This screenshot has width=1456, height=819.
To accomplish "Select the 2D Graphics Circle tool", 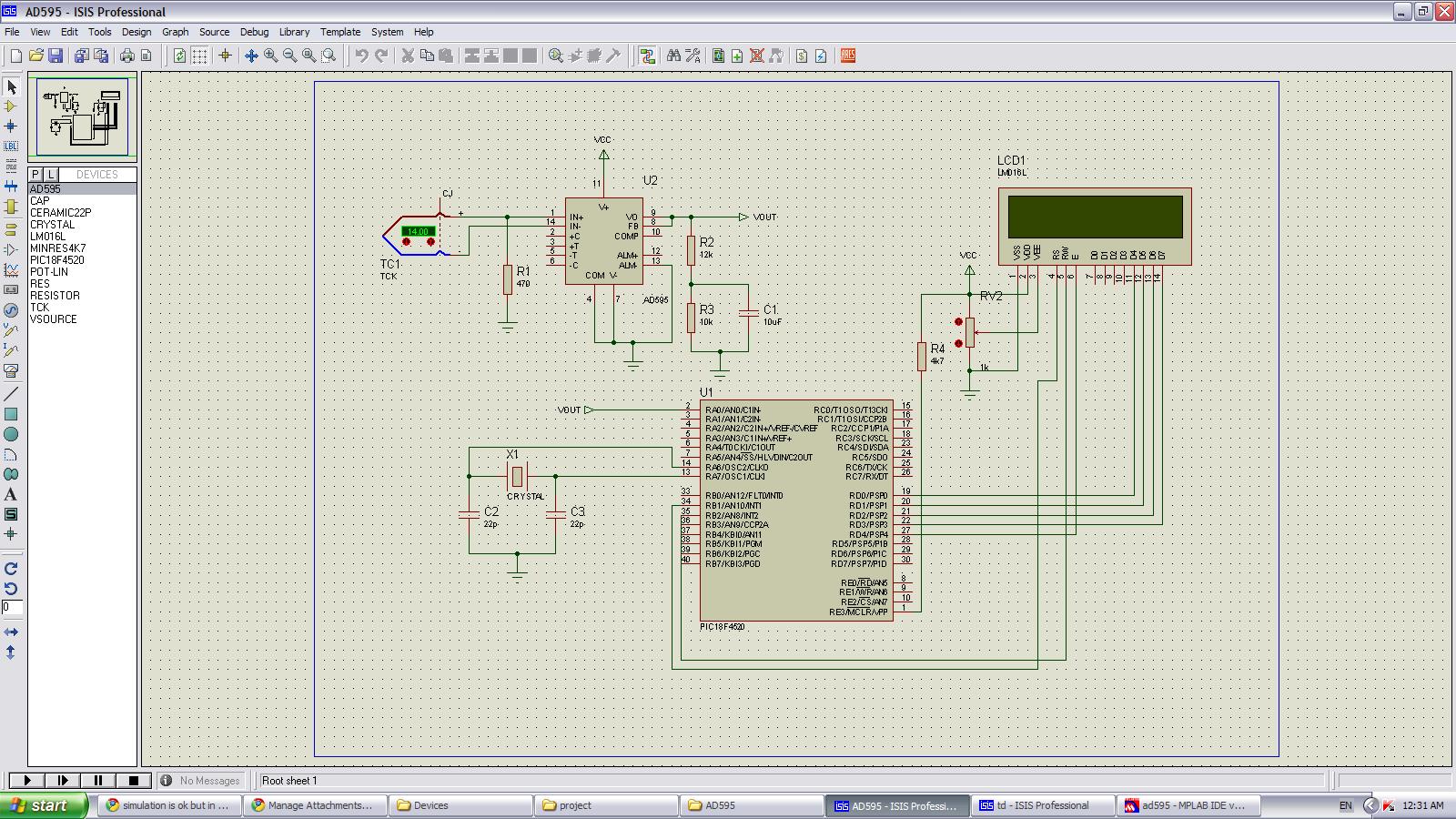I will pos(11,434).
